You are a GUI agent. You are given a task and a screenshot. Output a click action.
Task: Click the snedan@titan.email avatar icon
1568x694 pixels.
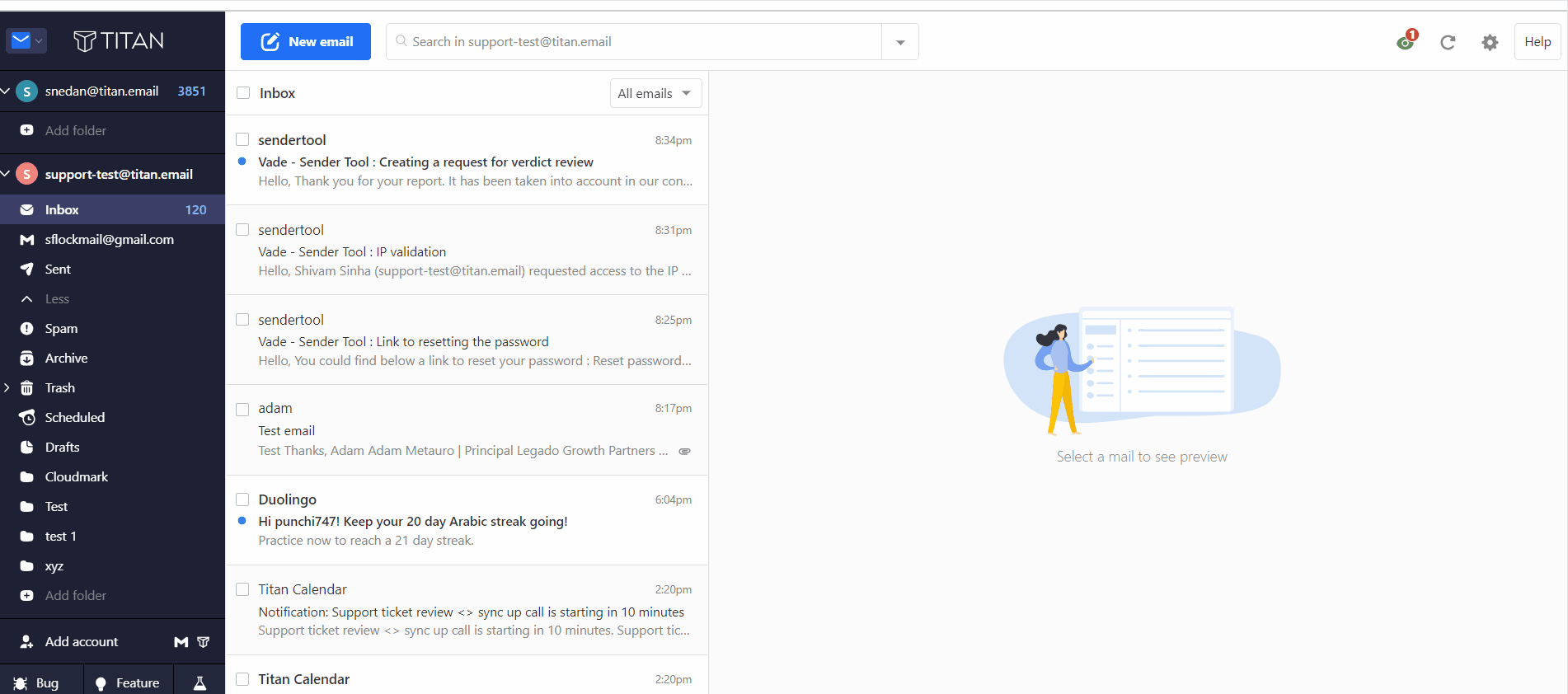(27, 91)
